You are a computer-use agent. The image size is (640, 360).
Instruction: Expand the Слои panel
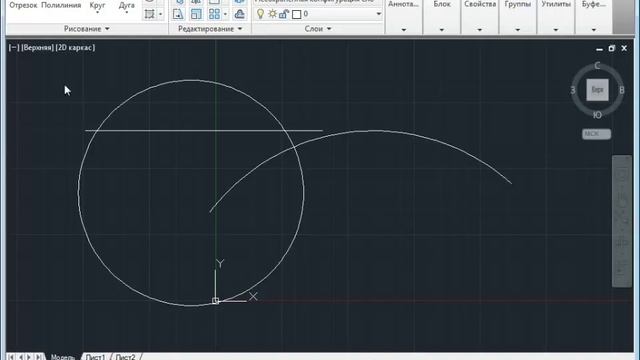coord(318,29)
